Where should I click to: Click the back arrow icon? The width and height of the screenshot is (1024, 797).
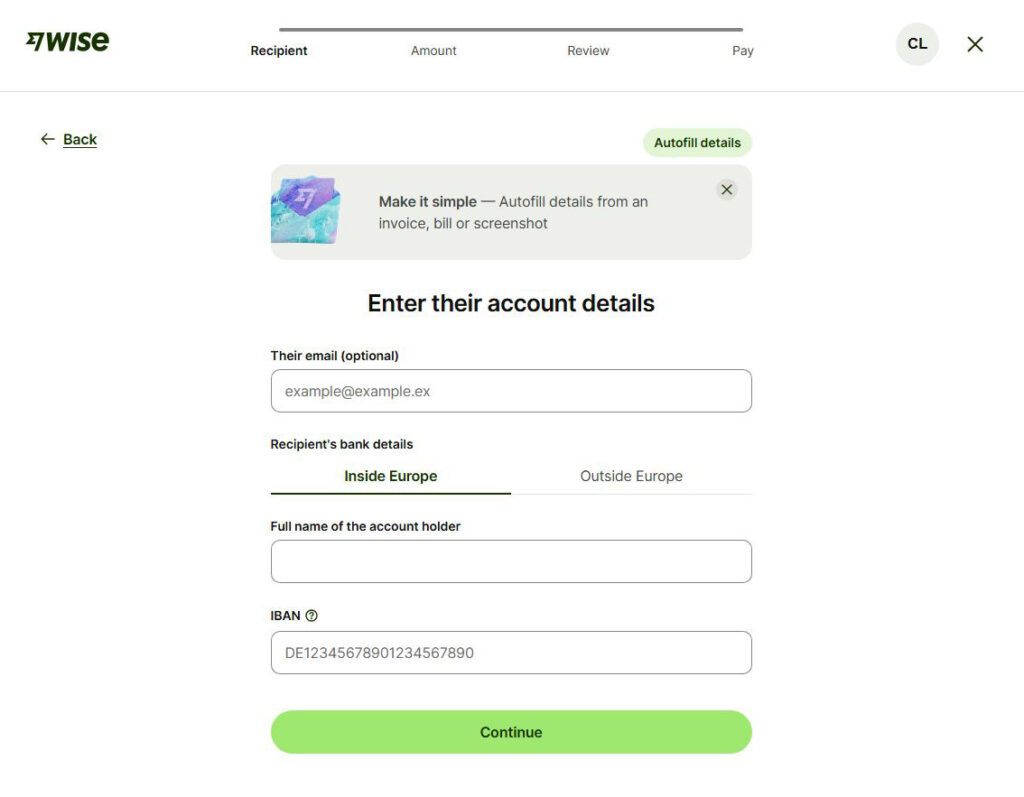coord(48,139)
